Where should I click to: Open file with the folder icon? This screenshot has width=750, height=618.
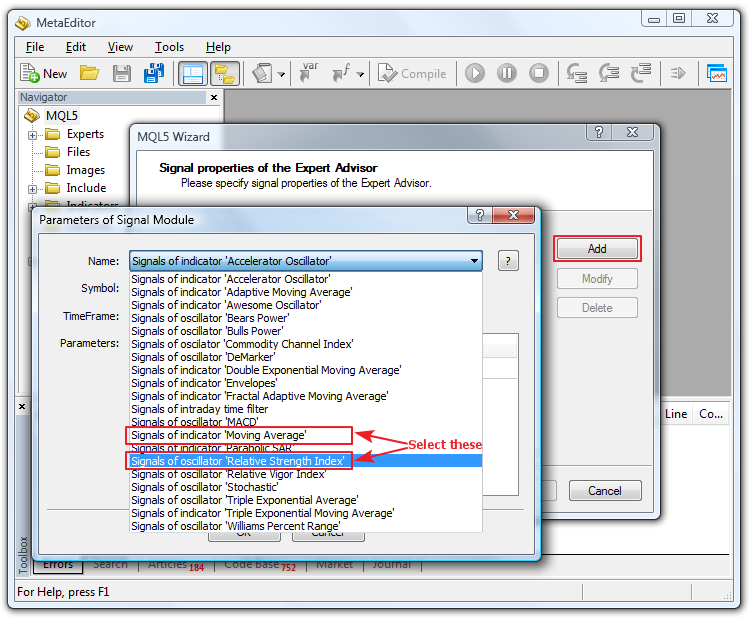tap(89, 74)
